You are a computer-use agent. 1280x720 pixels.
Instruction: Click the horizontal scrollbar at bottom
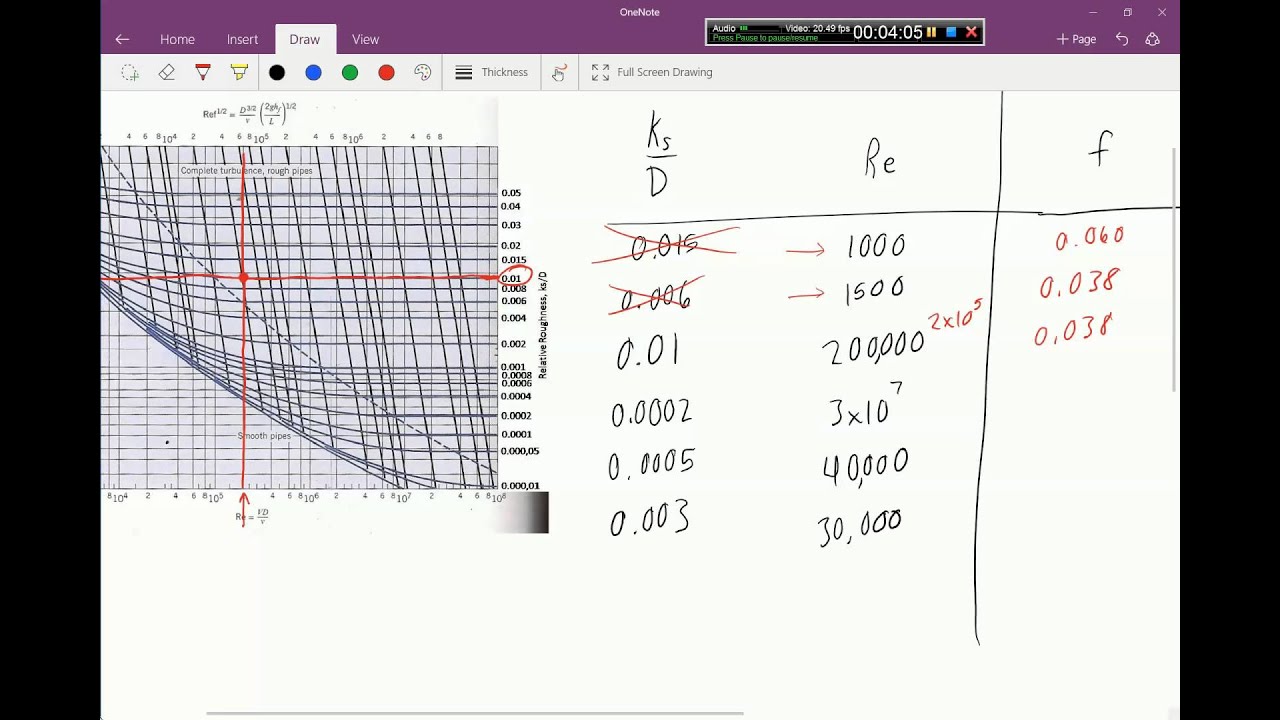click(x=475, y=714)
